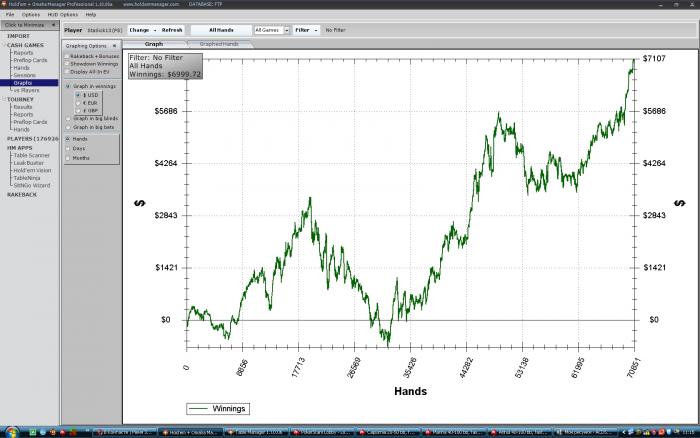The width and height of the screenshot is (700, 438).
Task: Open the Windows Start menu orb
Action: (x=12, y=432)
